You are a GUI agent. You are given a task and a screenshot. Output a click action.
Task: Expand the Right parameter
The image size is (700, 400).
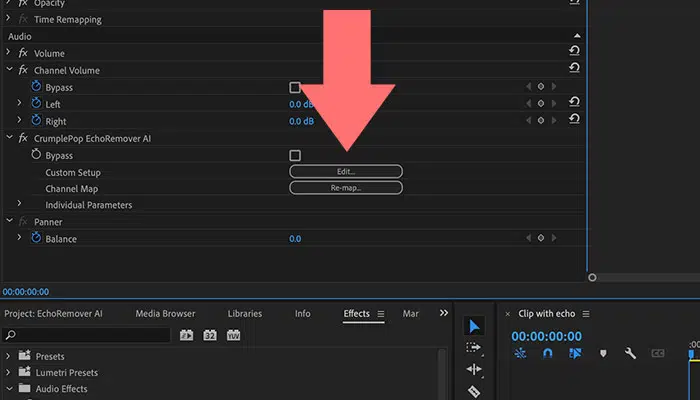[x=19, y=120]
